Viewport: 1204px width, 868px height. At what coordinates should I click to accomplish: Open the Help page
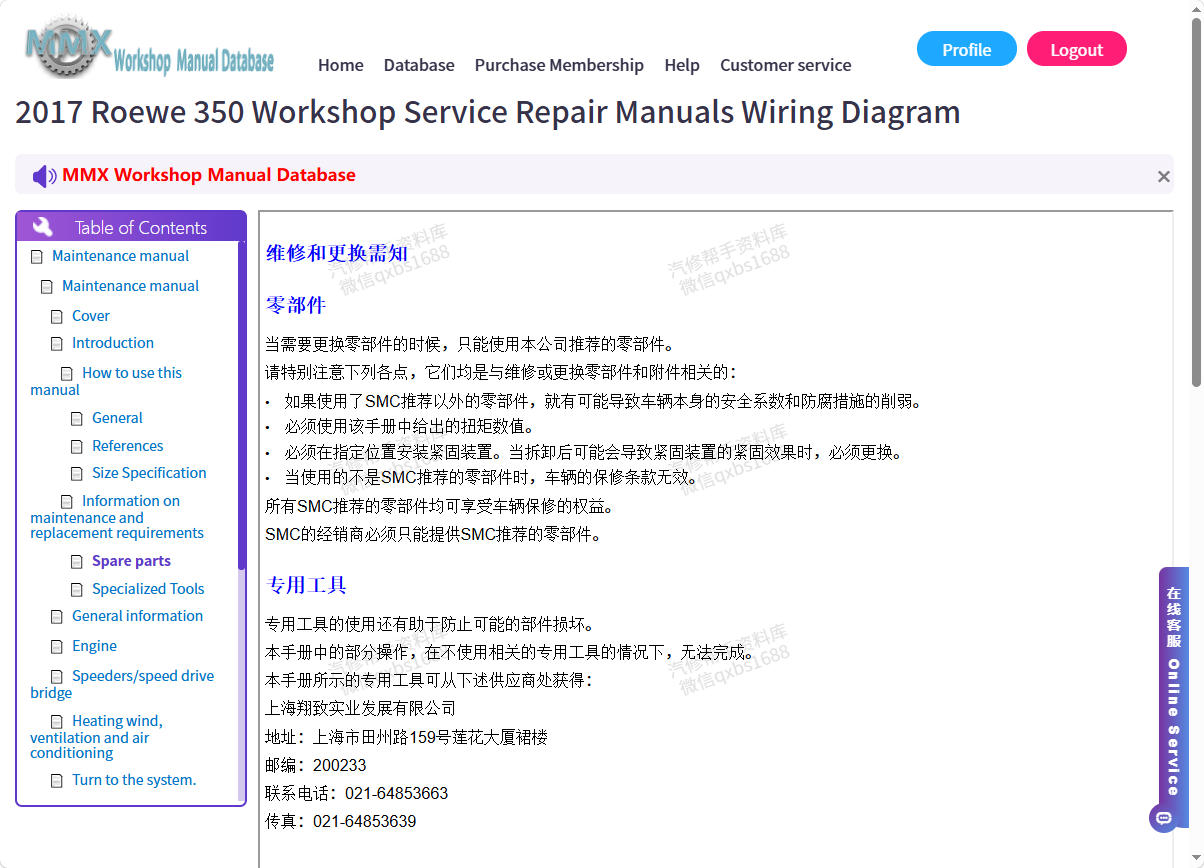click(x=682, y=65)
